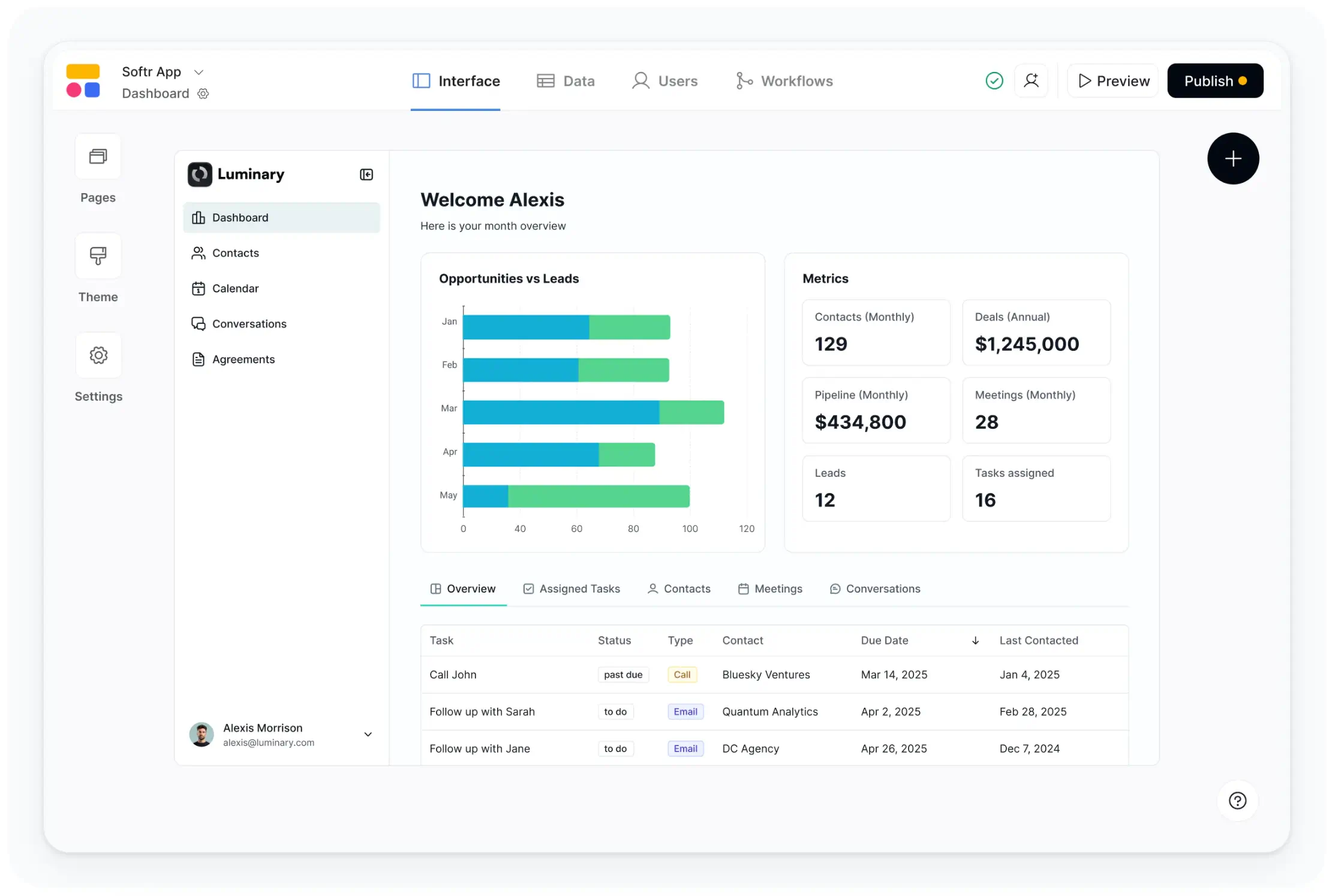Screen dimensions: 1335x896
Task: Open the Softr App dropdown
Action: tap(199, 71)
